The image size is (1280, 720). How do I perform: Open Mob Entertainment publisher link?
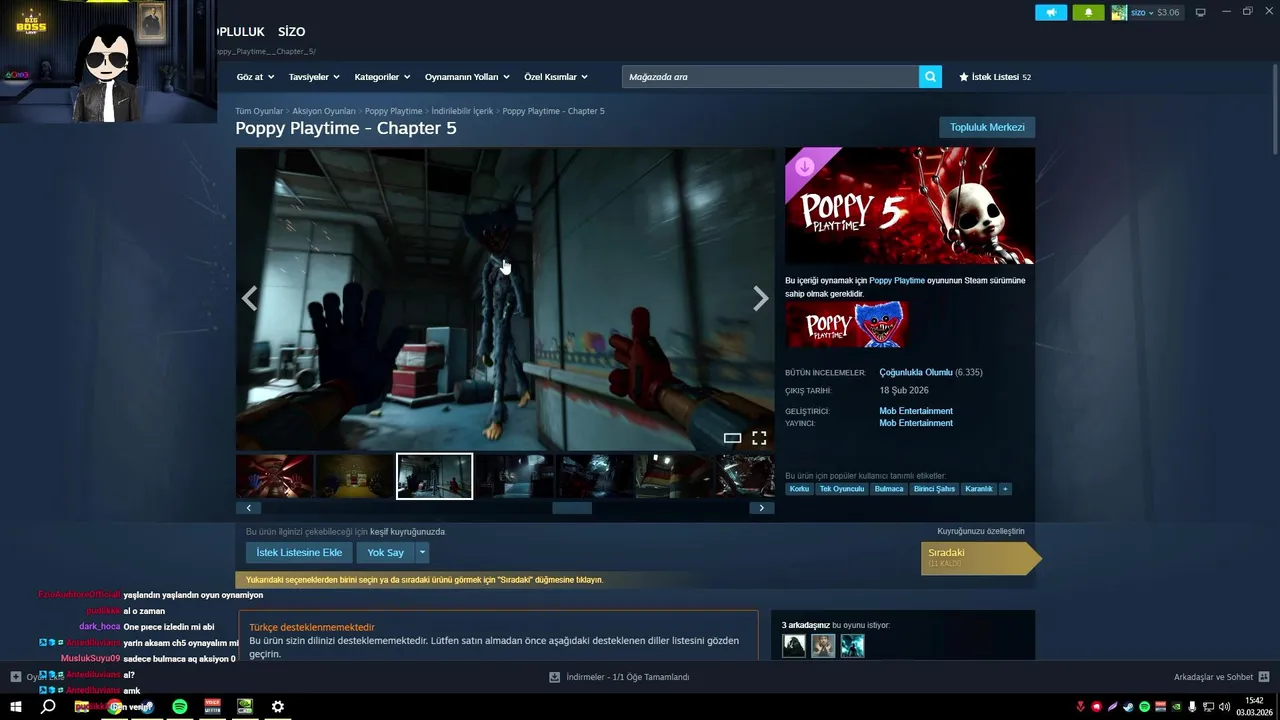tap(916, 423)
